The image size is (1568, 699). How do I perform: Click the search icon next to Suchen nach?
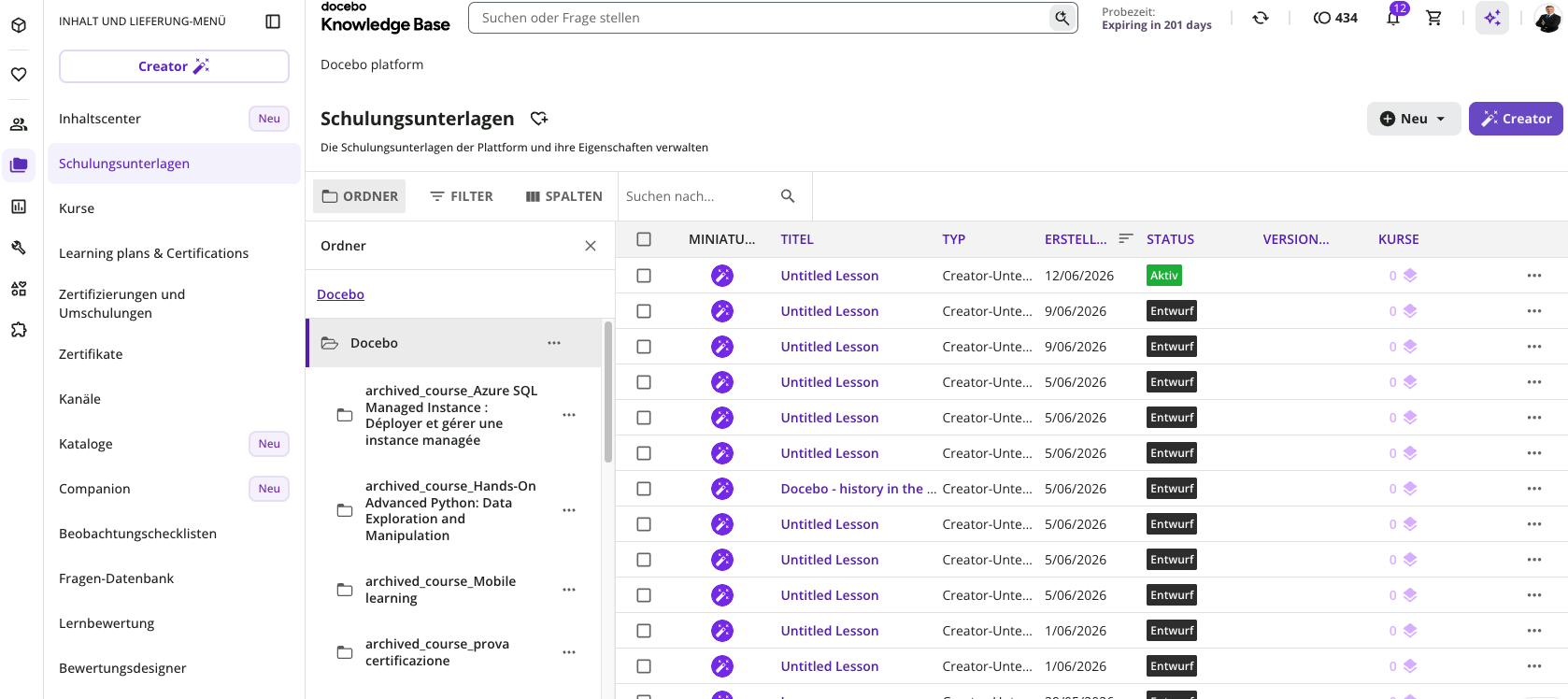[x=788, y=196]
